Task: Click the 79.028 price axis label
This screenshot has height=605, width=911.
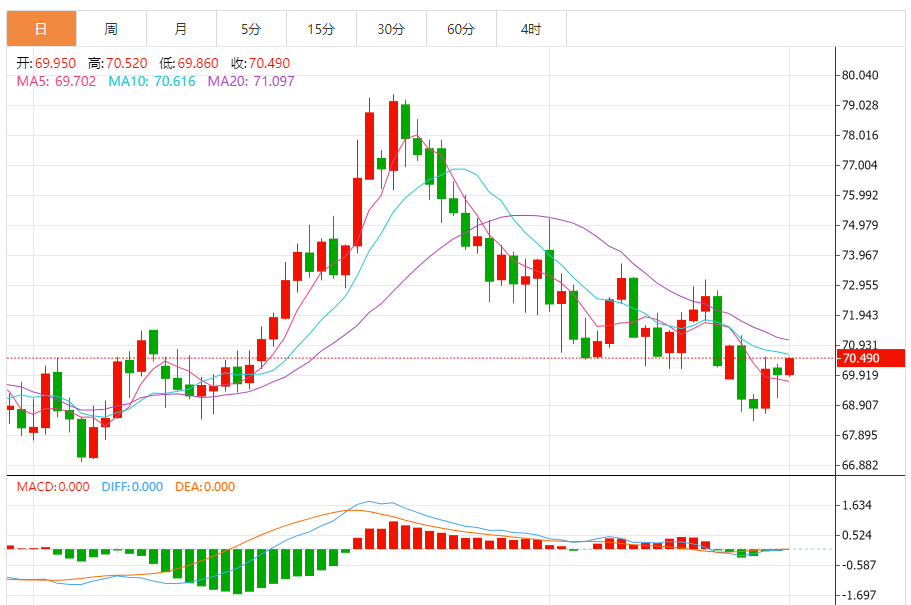Action: pyautogui.click(x=860, y=105)
